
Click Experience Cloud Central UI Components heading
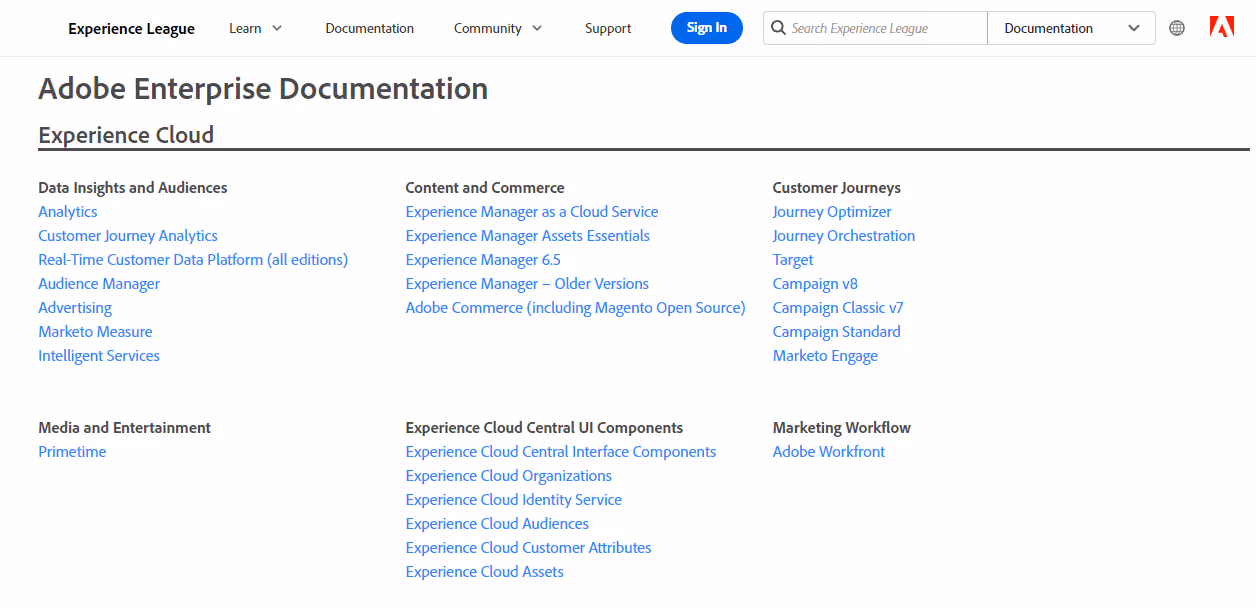click(544, 428)
